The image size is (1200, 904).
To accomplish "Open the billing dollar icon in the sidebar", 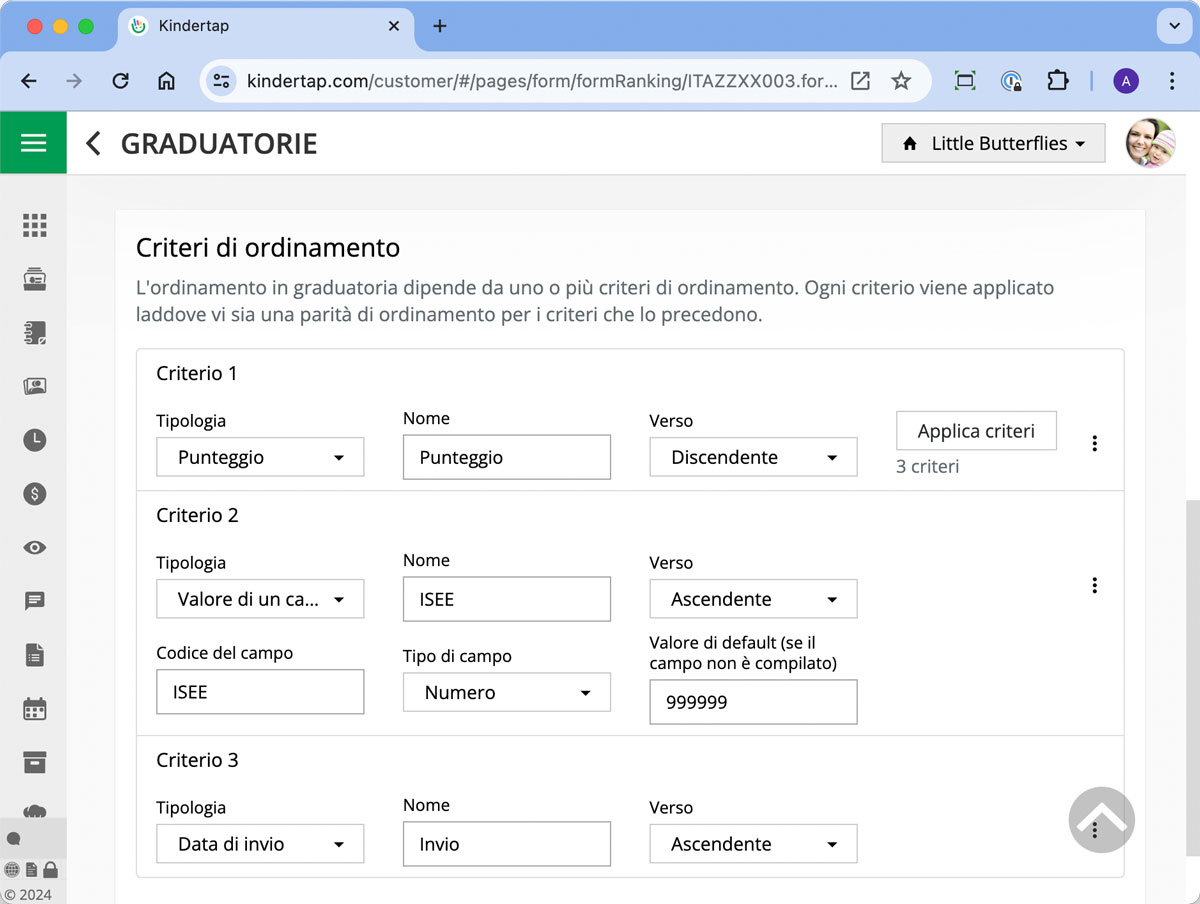I will (x=34, y=493).
